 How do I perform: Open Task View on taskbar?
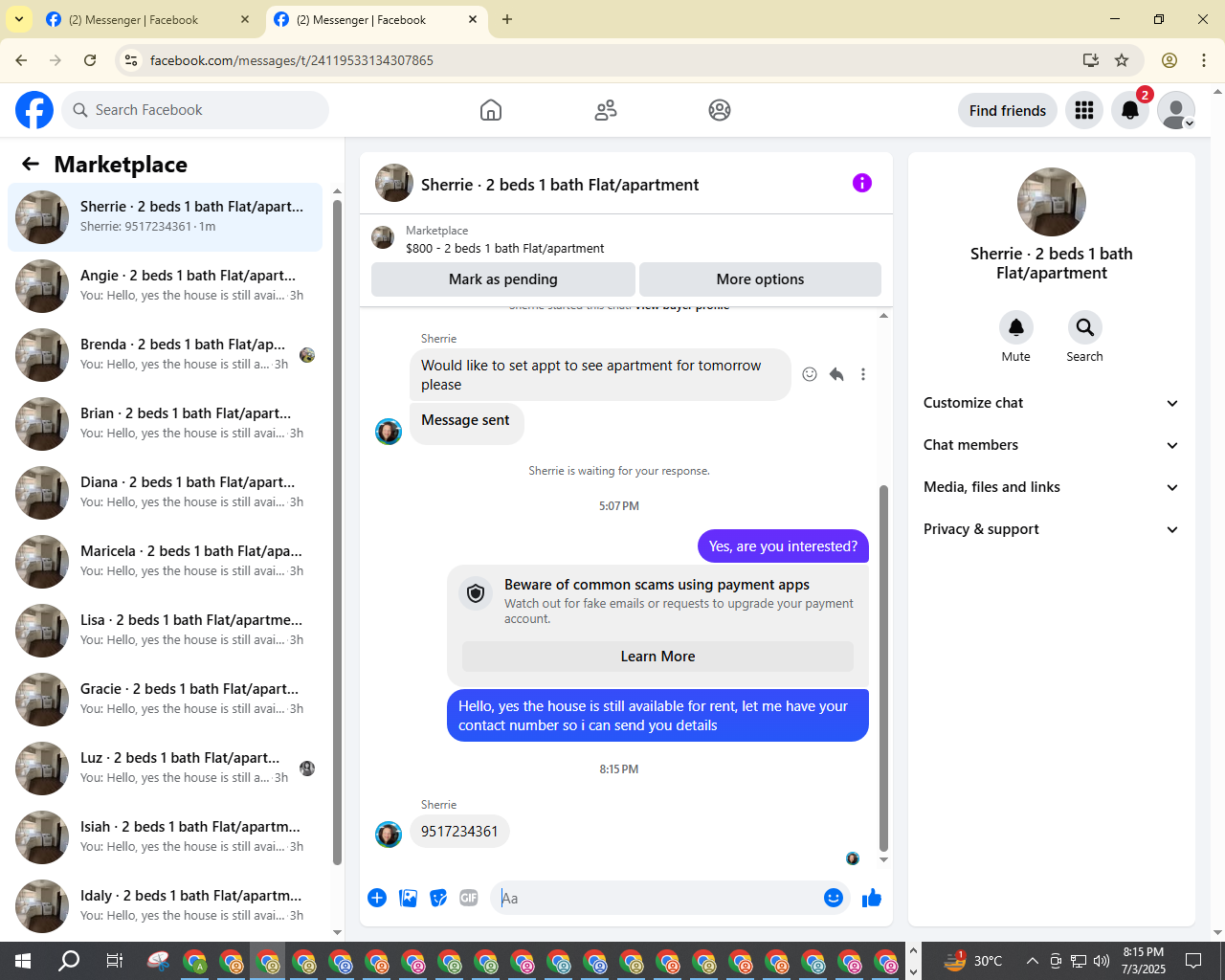point(115,961)
